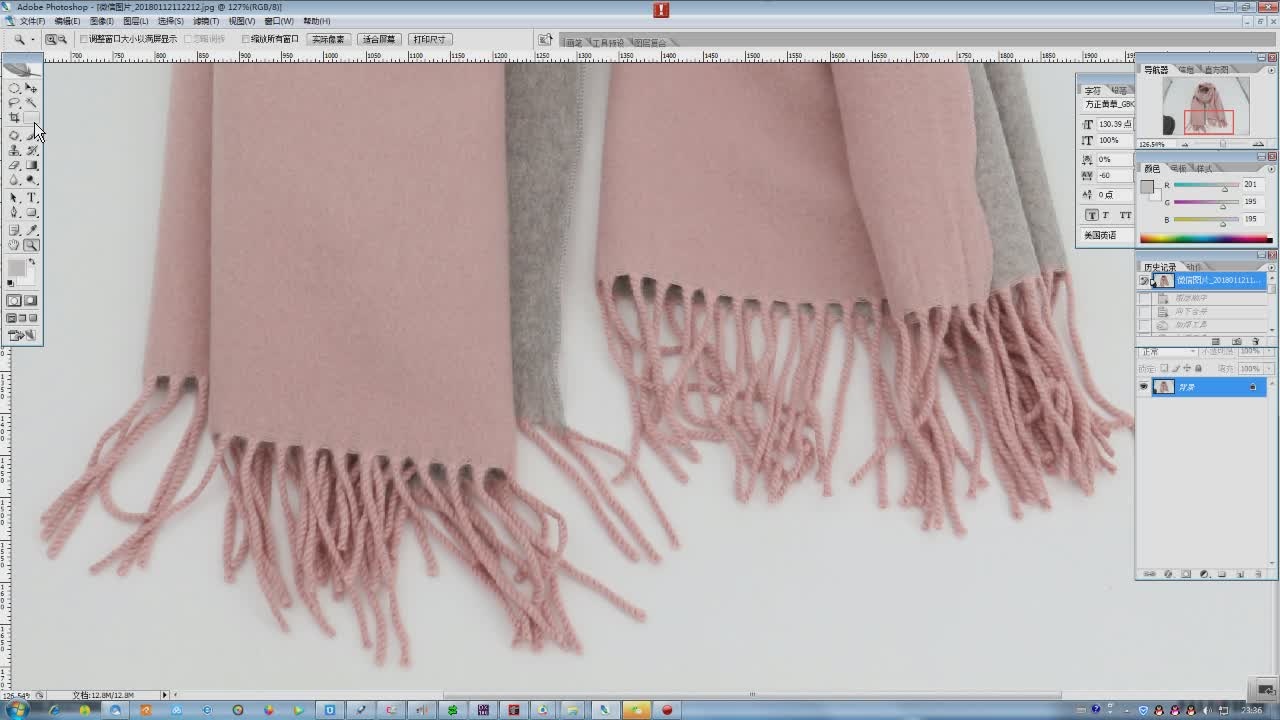Toggle all caps TT button in Character panel
The height and width of the screenshot is (720, 1280).
(x=1125, y=215)
